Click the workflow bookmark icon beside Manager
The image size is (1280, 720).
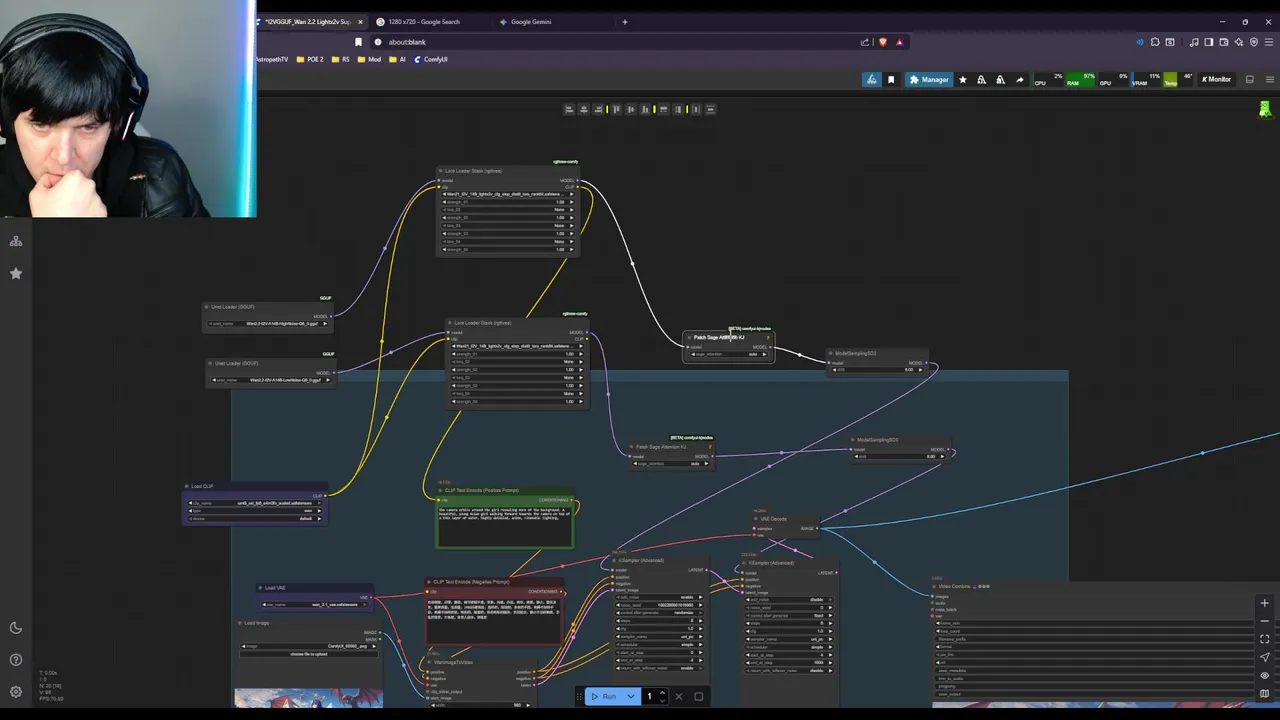tap(891, 80)
